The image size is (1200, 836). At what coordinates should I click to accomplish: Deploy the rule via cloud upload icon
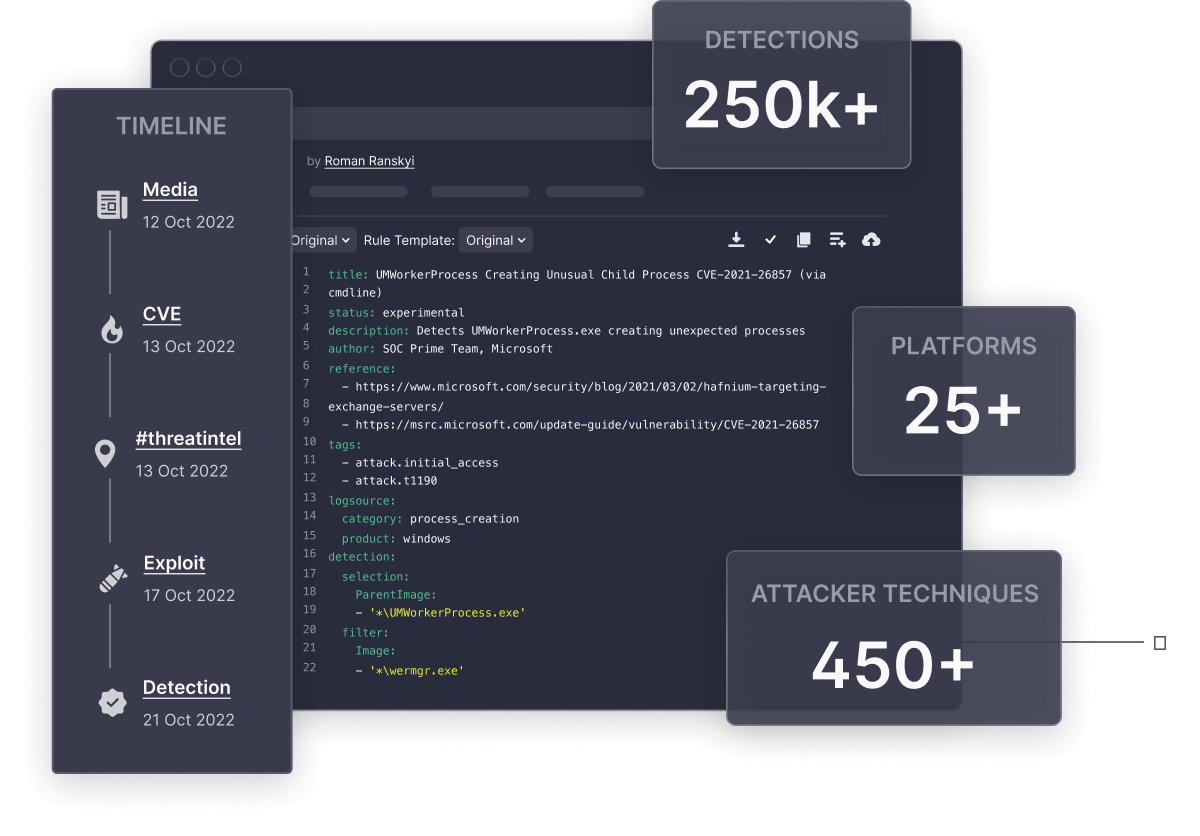coord(871,240)
